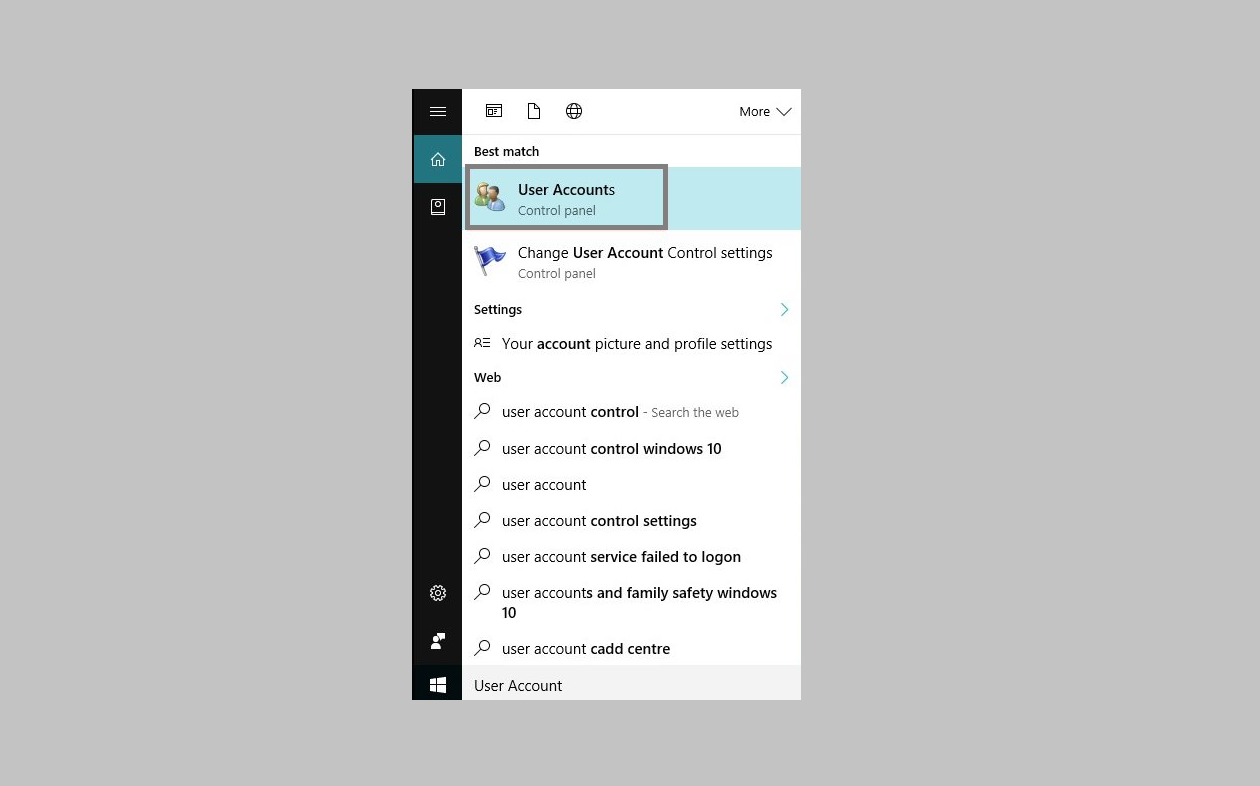Click the Web section heading
The image size is (1260, 786).
tap(487, 377)
